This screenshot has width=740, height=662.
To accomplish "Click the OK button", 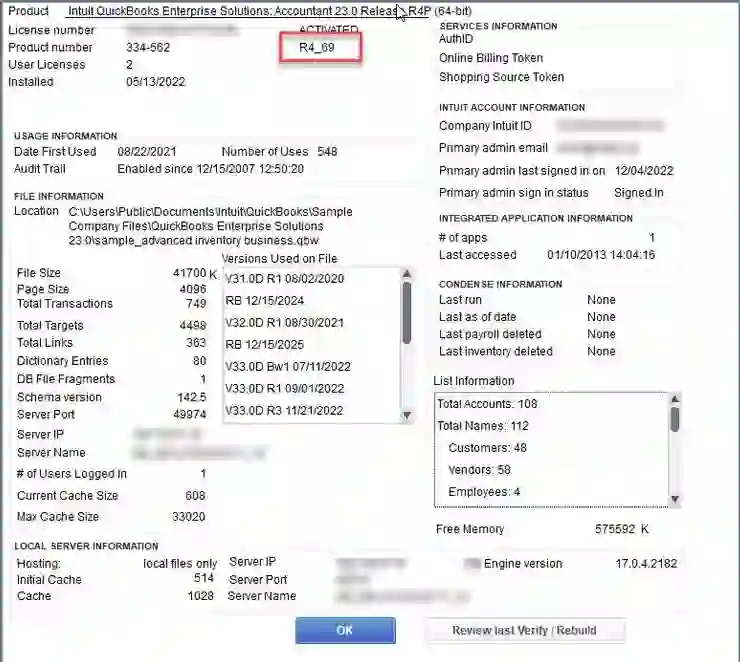I will coord(345,630).
